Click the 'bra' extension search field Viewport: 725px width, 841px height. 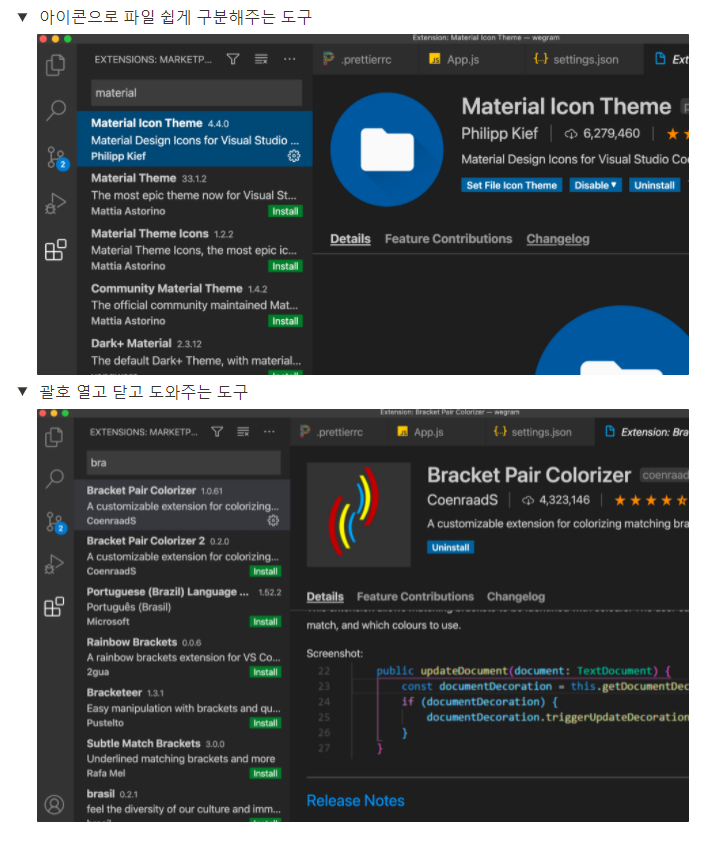point(183,462)
